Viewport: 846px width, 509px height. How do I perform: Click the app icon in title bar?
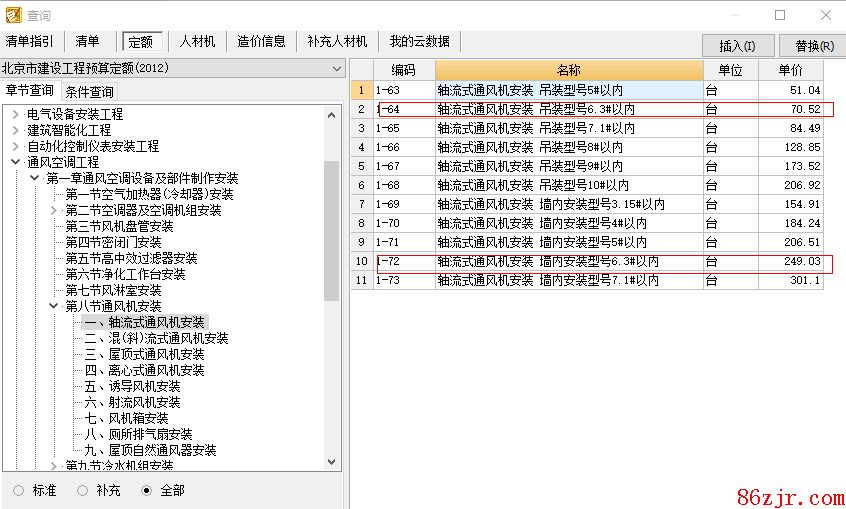13,15
